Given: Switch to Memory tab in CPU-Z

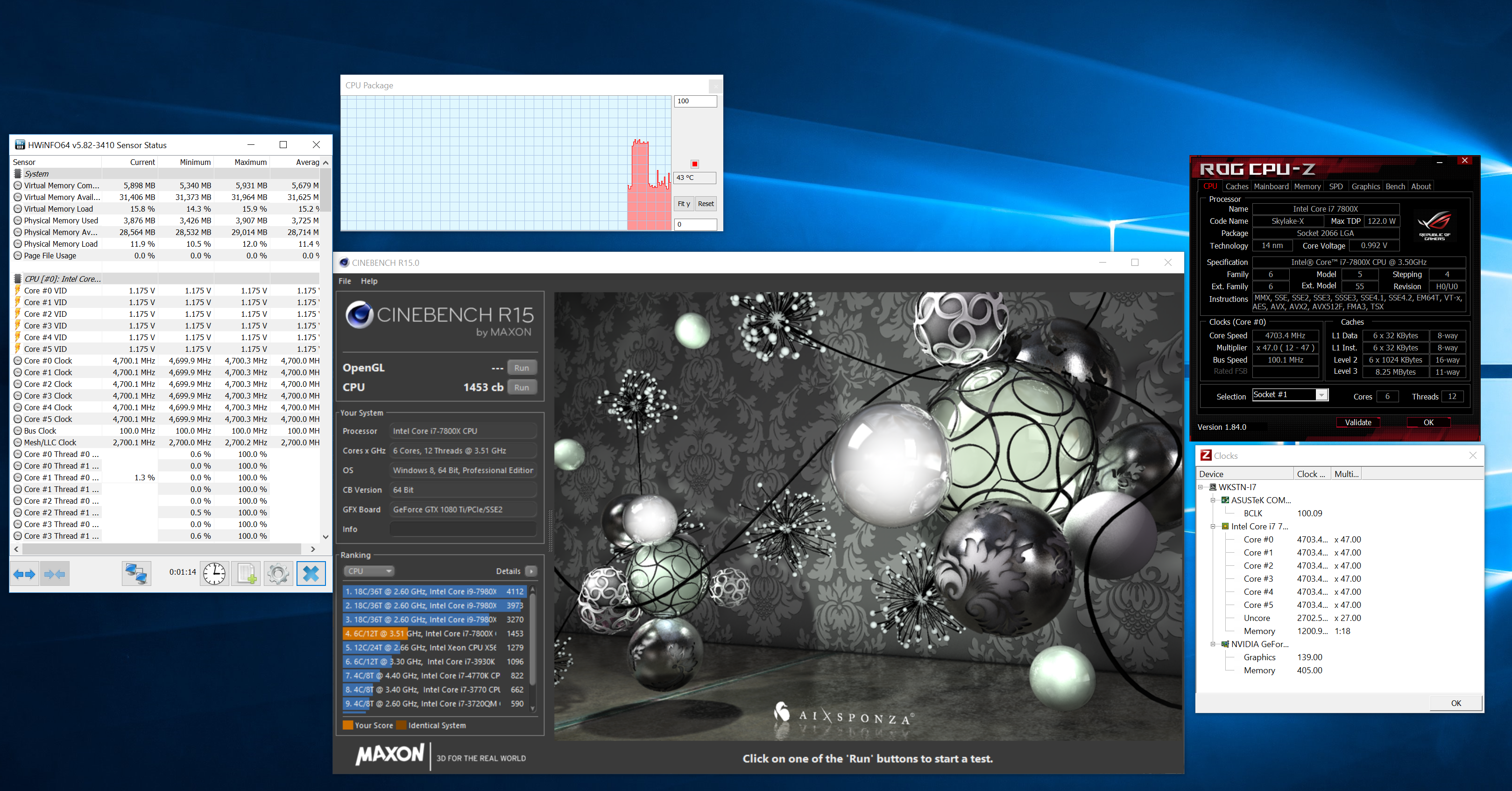Looking at the screenshot, I should (1307, 186).
